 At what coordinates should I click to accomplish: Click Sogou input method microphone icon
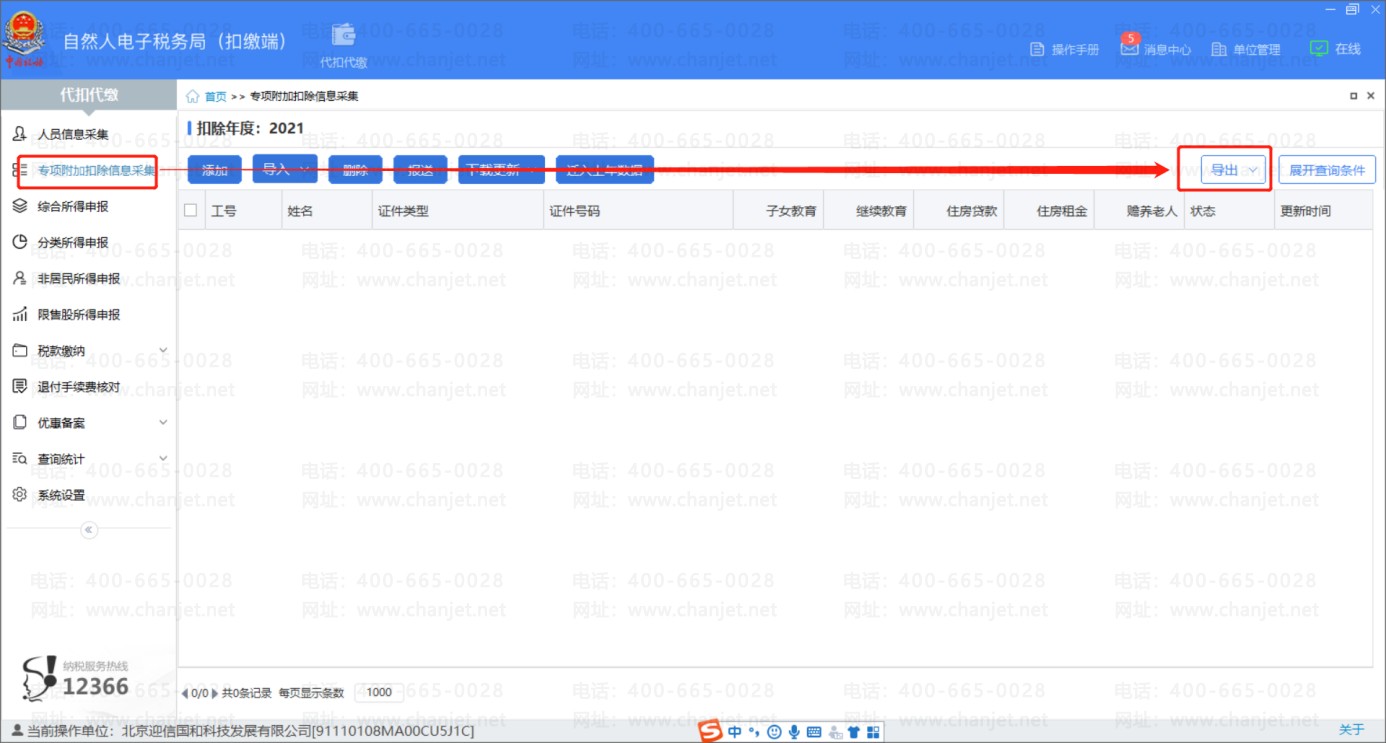coord(794,732)
